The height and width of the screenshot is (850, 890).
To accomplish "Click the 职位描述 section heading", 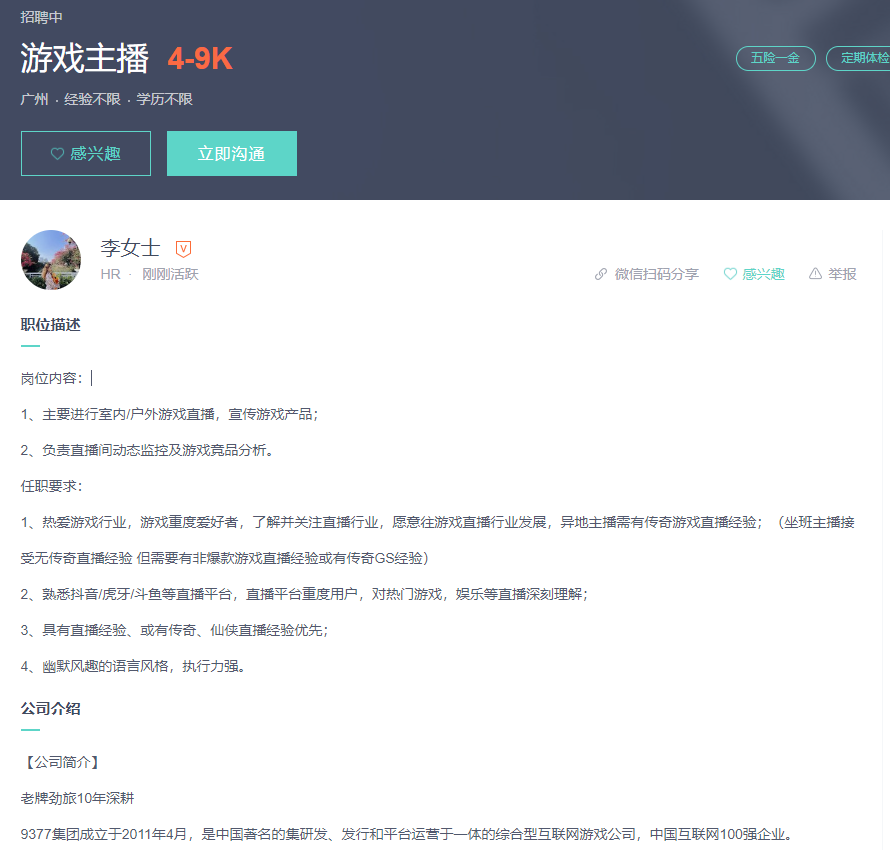I will [x=51, y=325].
